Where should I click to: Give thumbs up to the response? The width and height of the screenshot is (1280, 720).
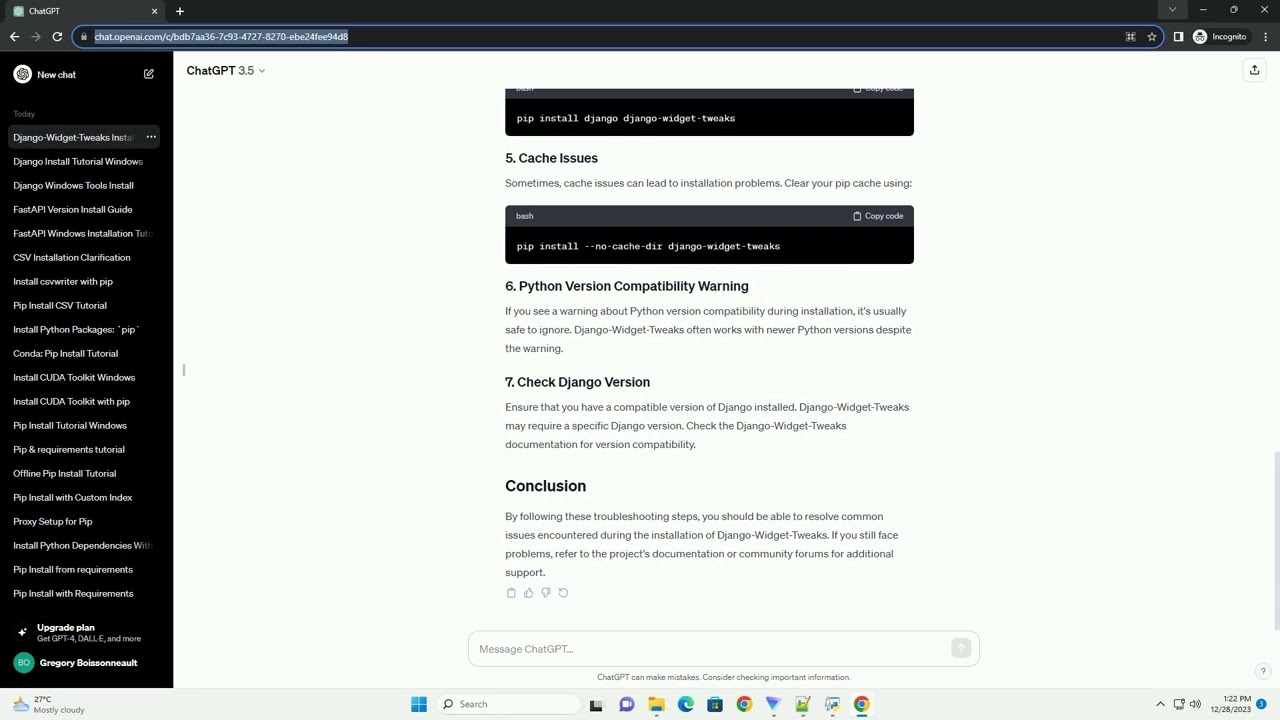point(528,593)
